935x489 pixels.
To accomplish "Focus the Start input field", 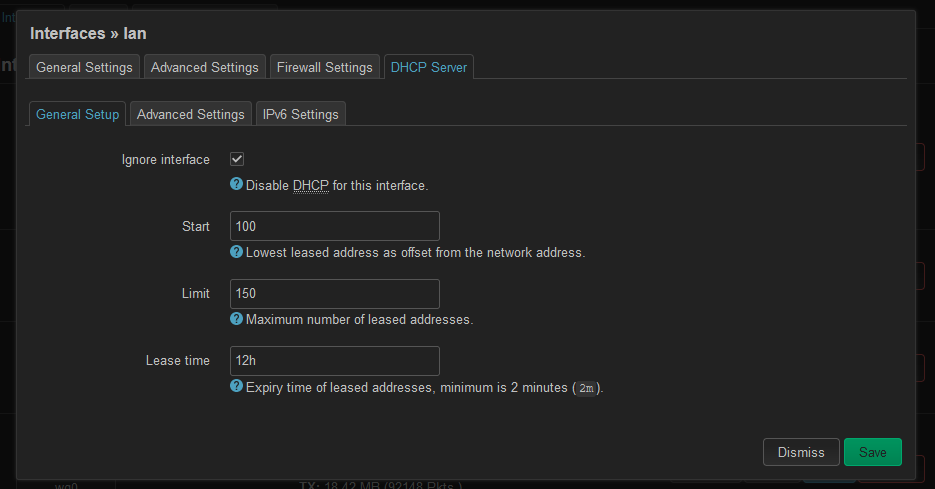I will click(334, 226).
